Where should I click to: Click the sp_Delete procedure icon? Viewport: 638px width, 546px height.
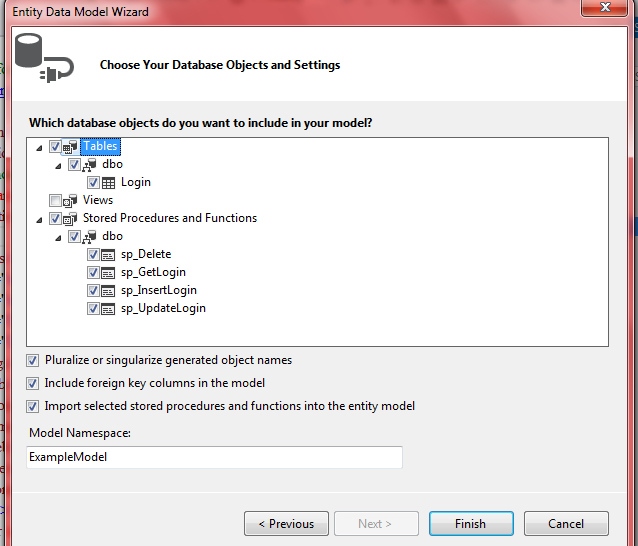[108, 255]
